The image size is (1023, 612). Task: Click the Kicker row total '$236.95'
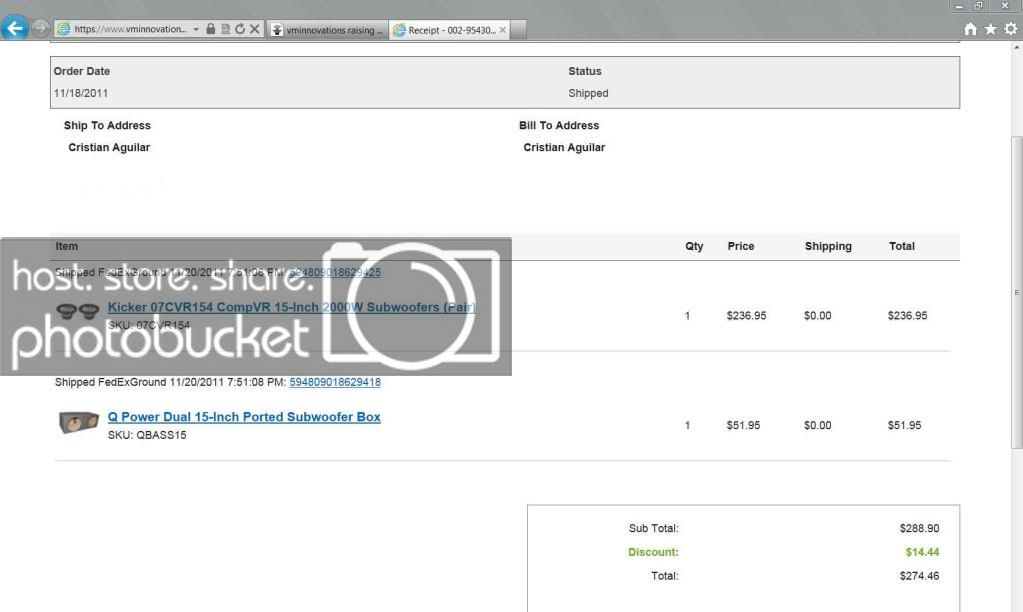(x=907, y=315)
